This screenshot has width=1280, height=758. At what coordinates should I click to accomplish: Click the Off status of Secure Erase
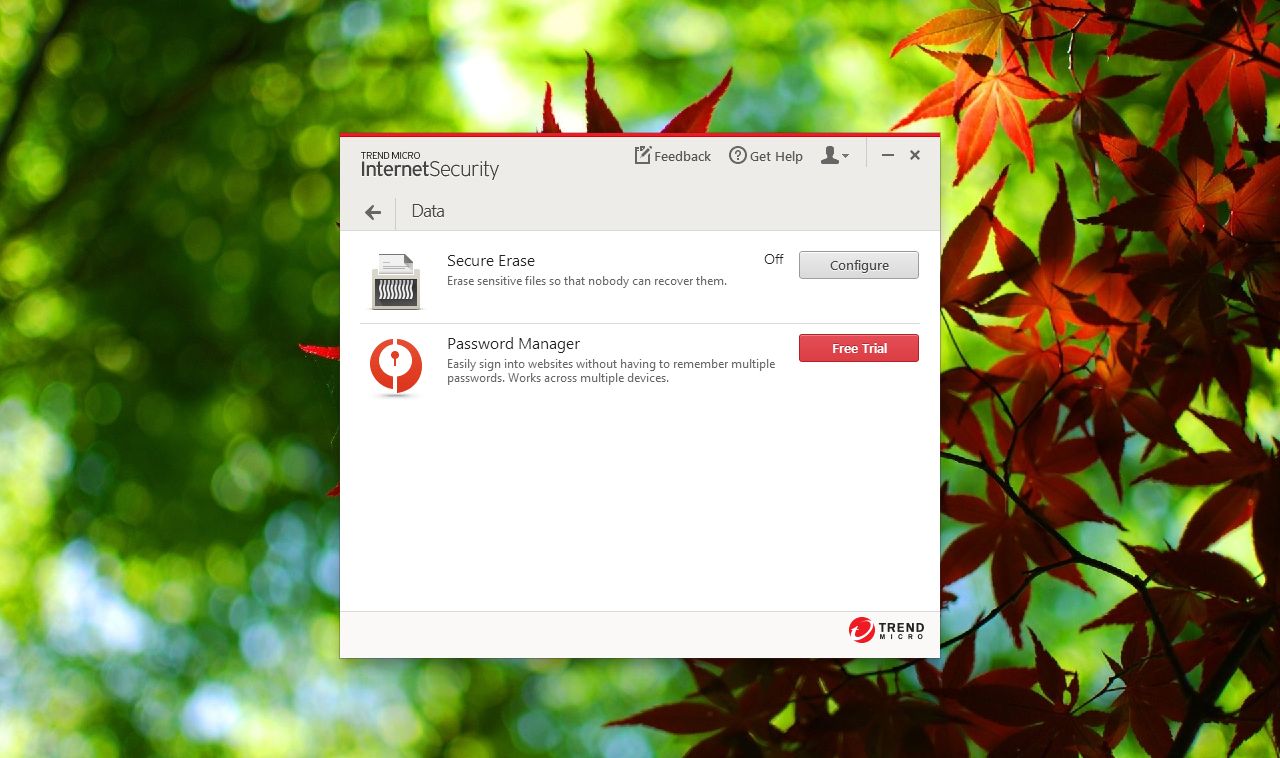[x=774, y=259]
